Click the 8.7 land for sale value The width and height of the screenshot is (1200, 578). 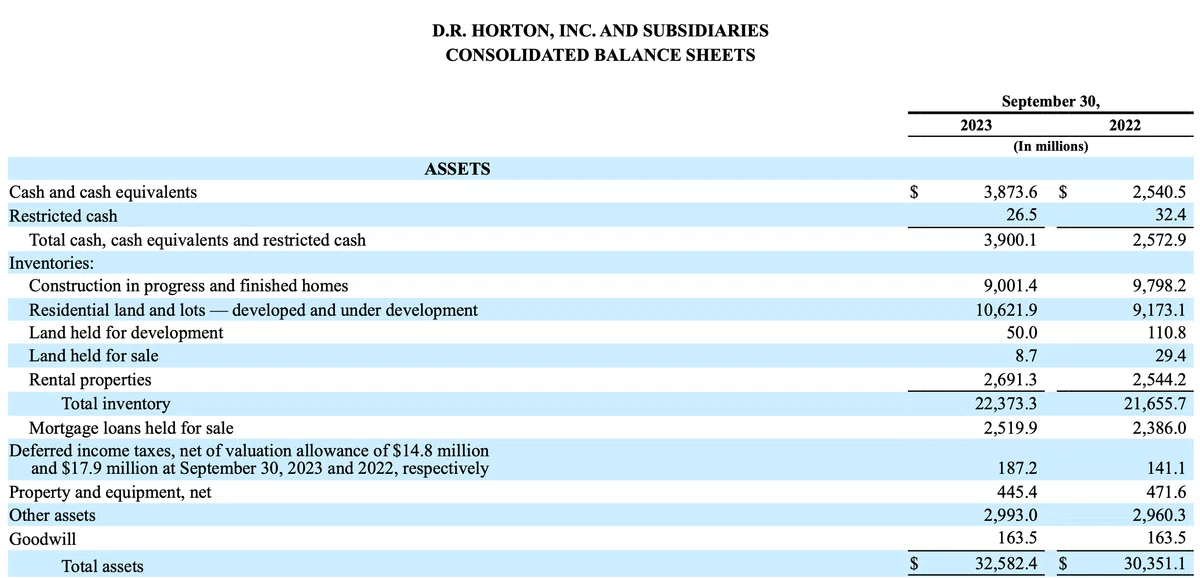1025,356
